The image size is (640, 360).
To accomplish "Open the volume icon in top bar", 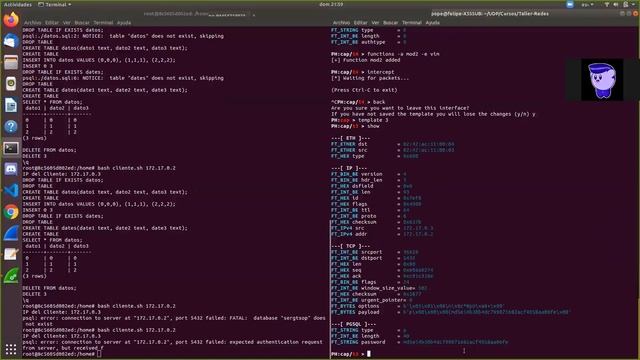I will coord(616,4).
